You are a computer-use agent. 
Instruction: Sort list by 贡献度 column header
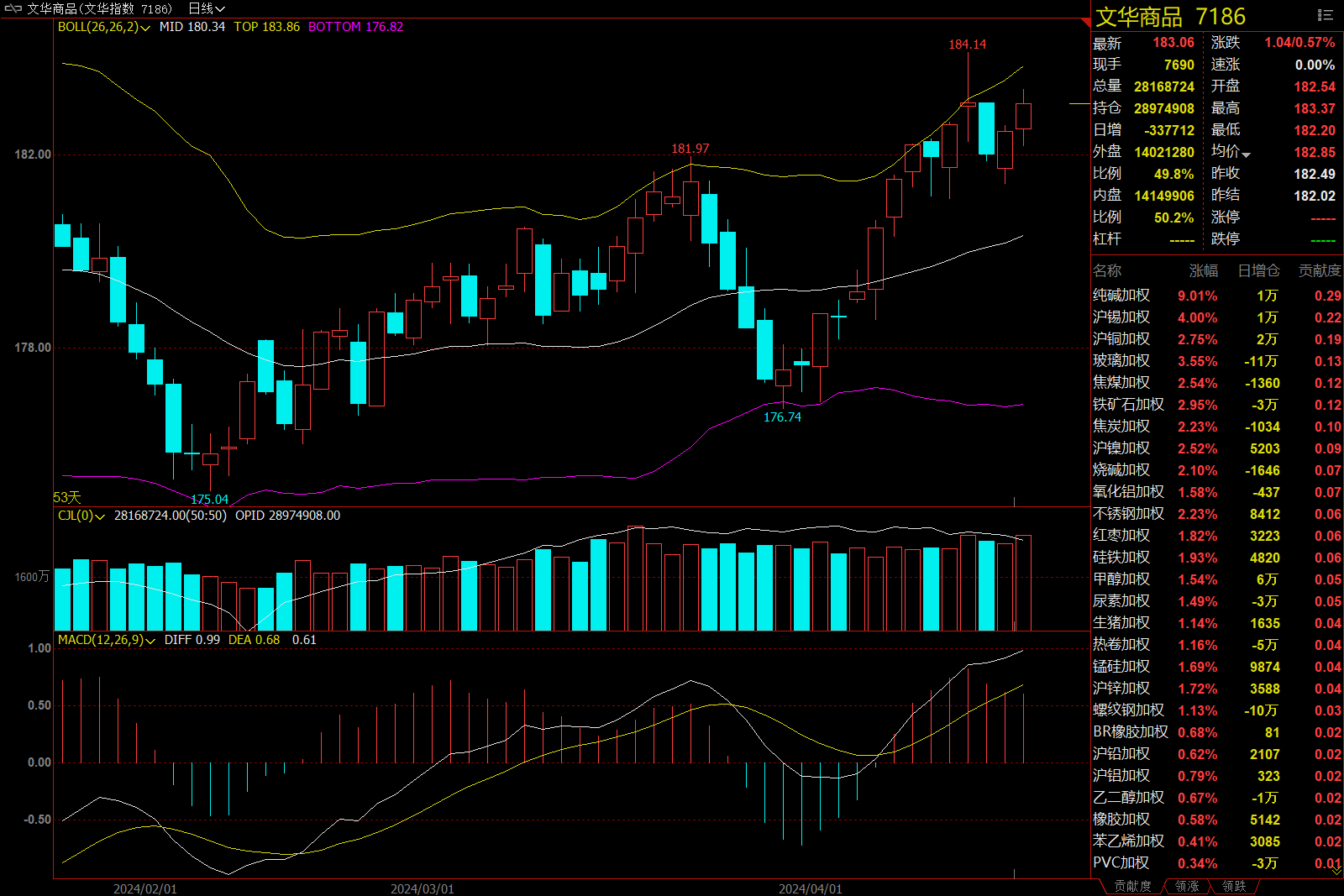click(1320, 270)
